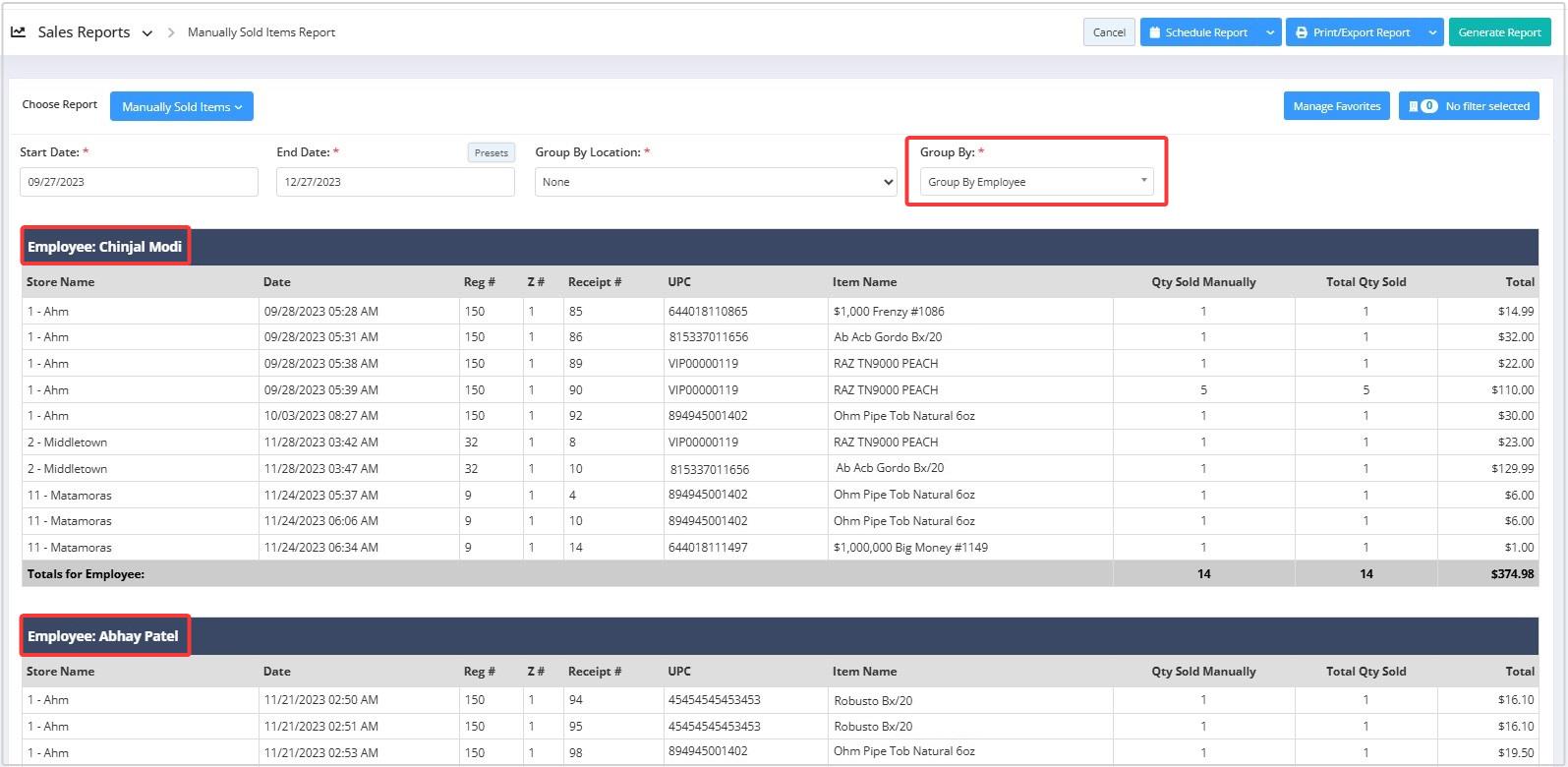
Task: Click Item Name header under Abhay Patel
Action: pyautogui.click(x=864, y=672)
